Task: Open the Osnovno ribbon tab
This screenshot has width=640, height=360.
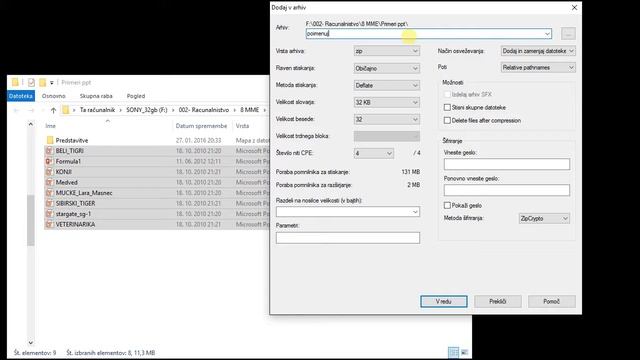Action: pos(53,96)
